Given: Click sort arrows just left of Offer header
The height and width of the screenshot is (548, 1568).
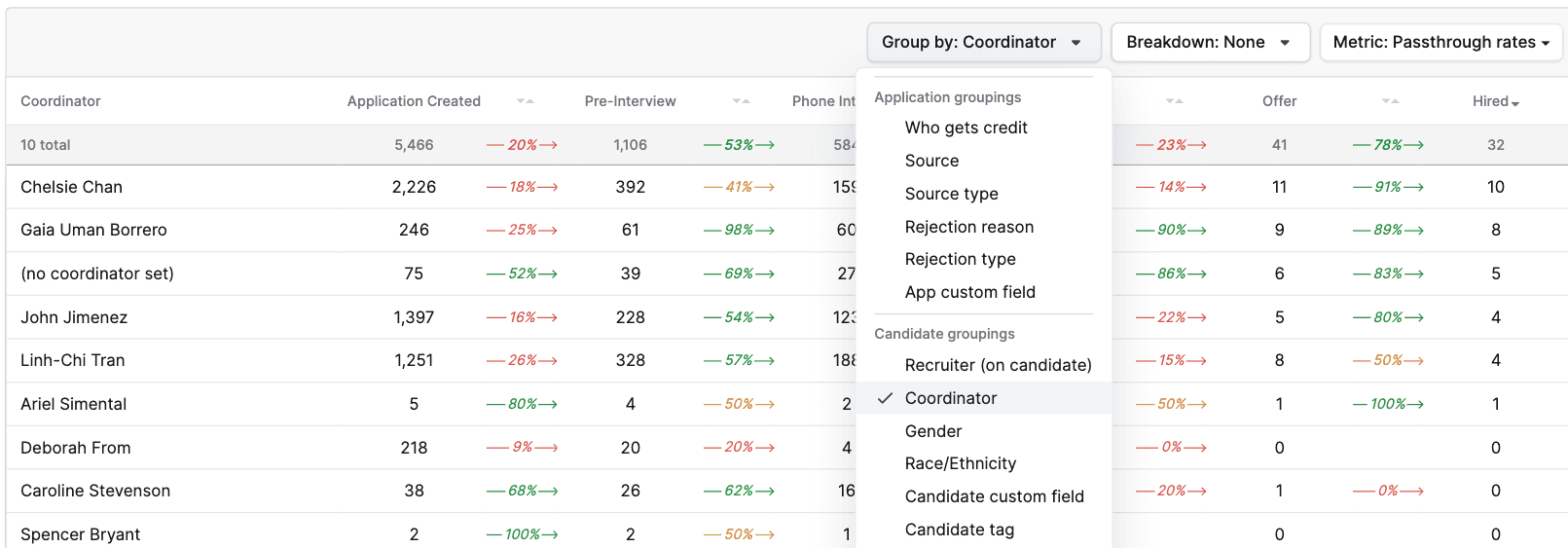Looking at the screenshot, I should pyautogui.click(x=1174, y=101).
